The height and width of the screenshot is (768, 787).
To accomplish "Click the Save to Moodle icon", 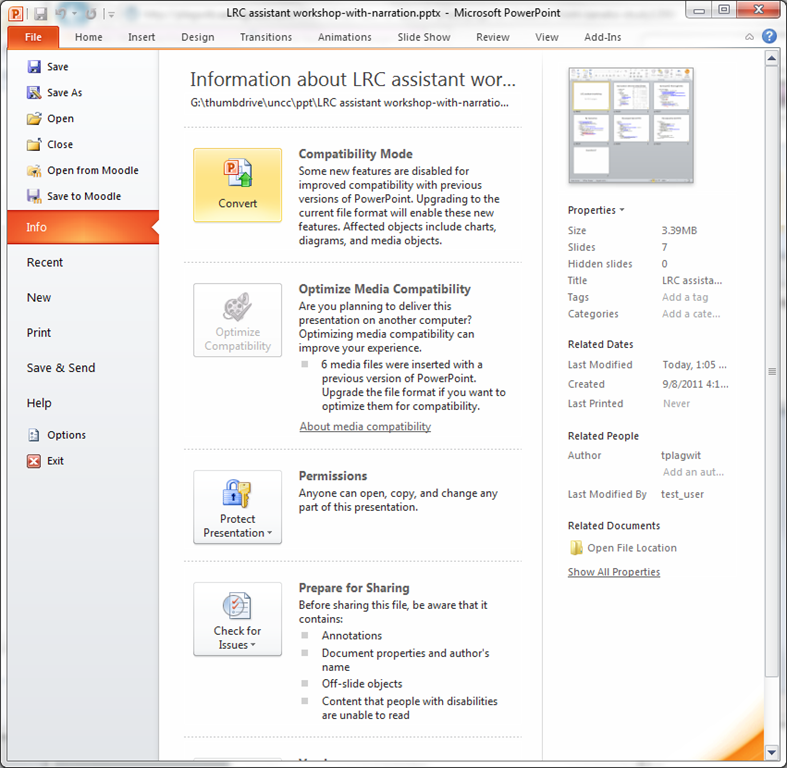I will 34,196.
